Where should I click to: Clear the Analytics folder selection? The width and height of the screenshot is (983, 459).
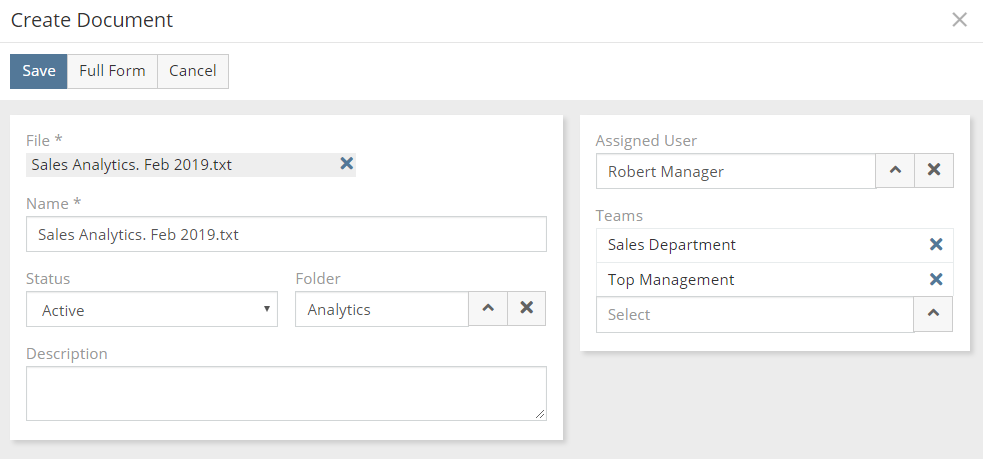[526, 309]
